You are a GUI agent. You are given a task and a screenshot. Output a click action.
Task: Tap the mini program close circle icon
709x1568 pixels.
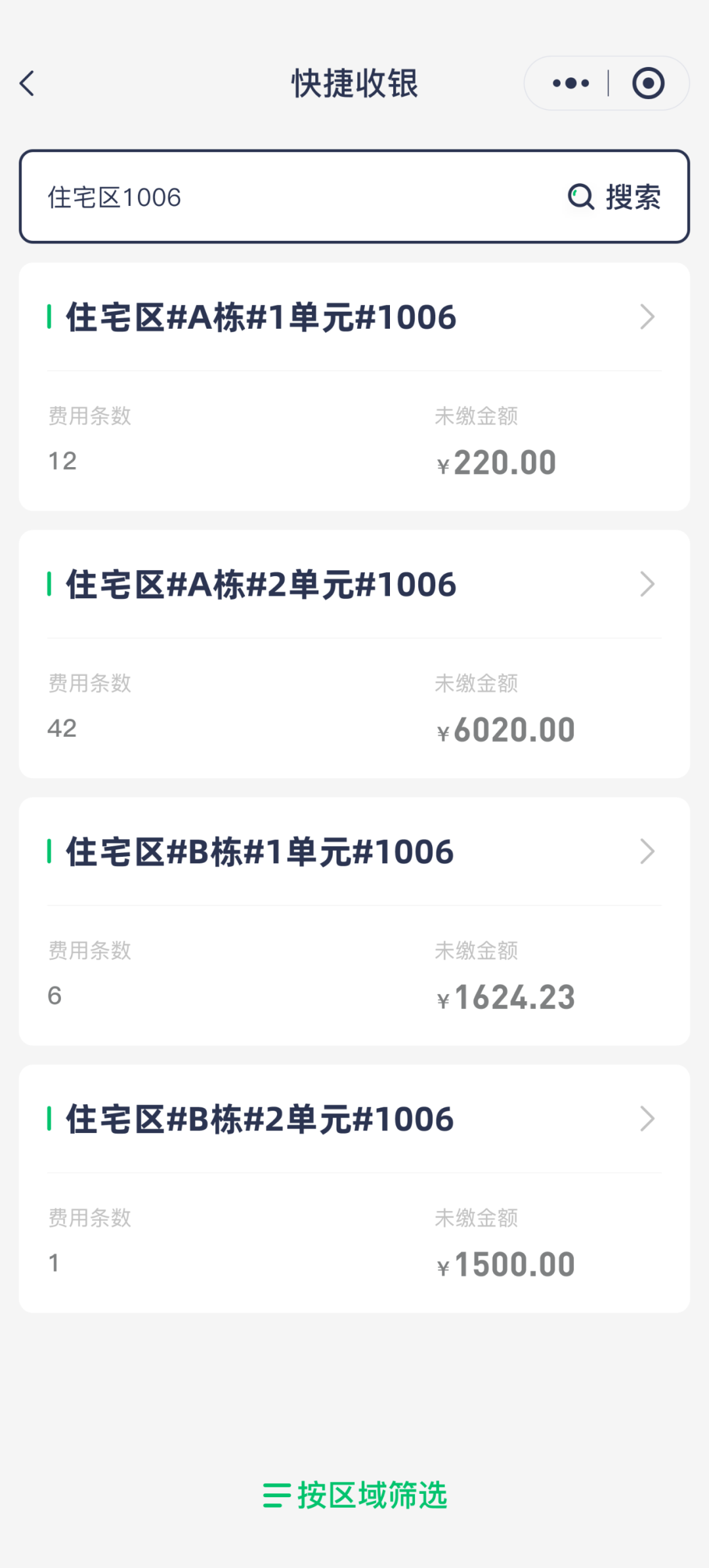pyautogui.click(x=648, y=83)
